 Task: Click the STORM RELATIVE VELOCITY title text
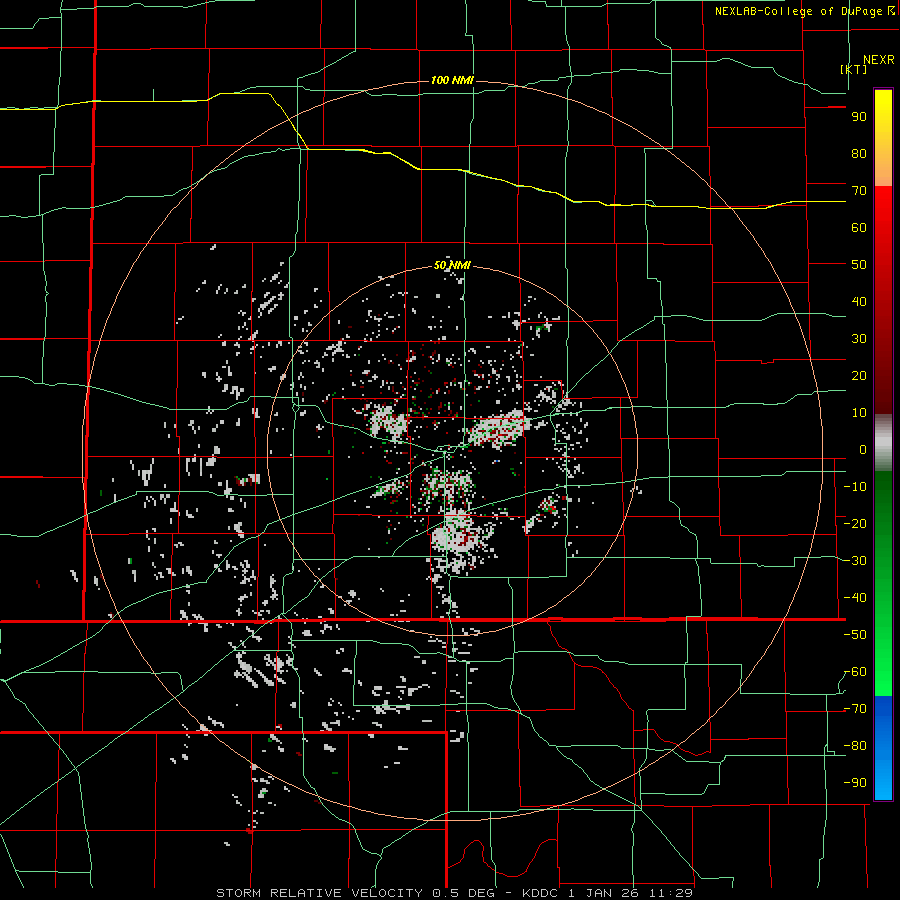(320, 893)
